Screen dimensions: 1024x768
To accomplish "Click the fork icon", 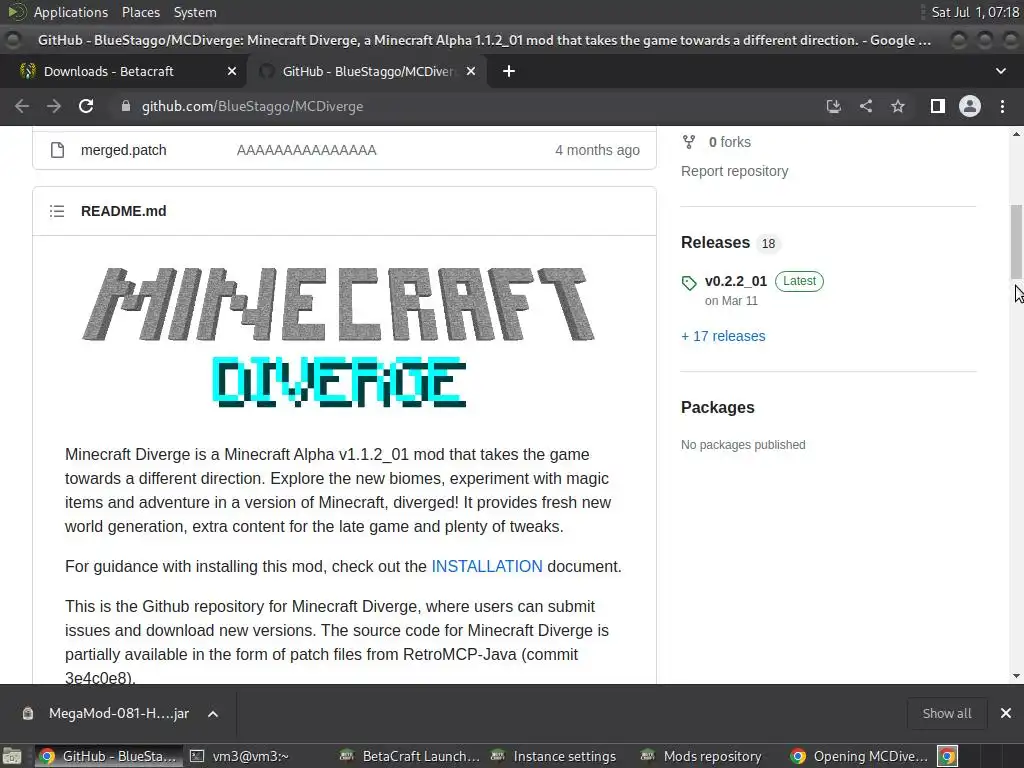I will click(689, 142).
